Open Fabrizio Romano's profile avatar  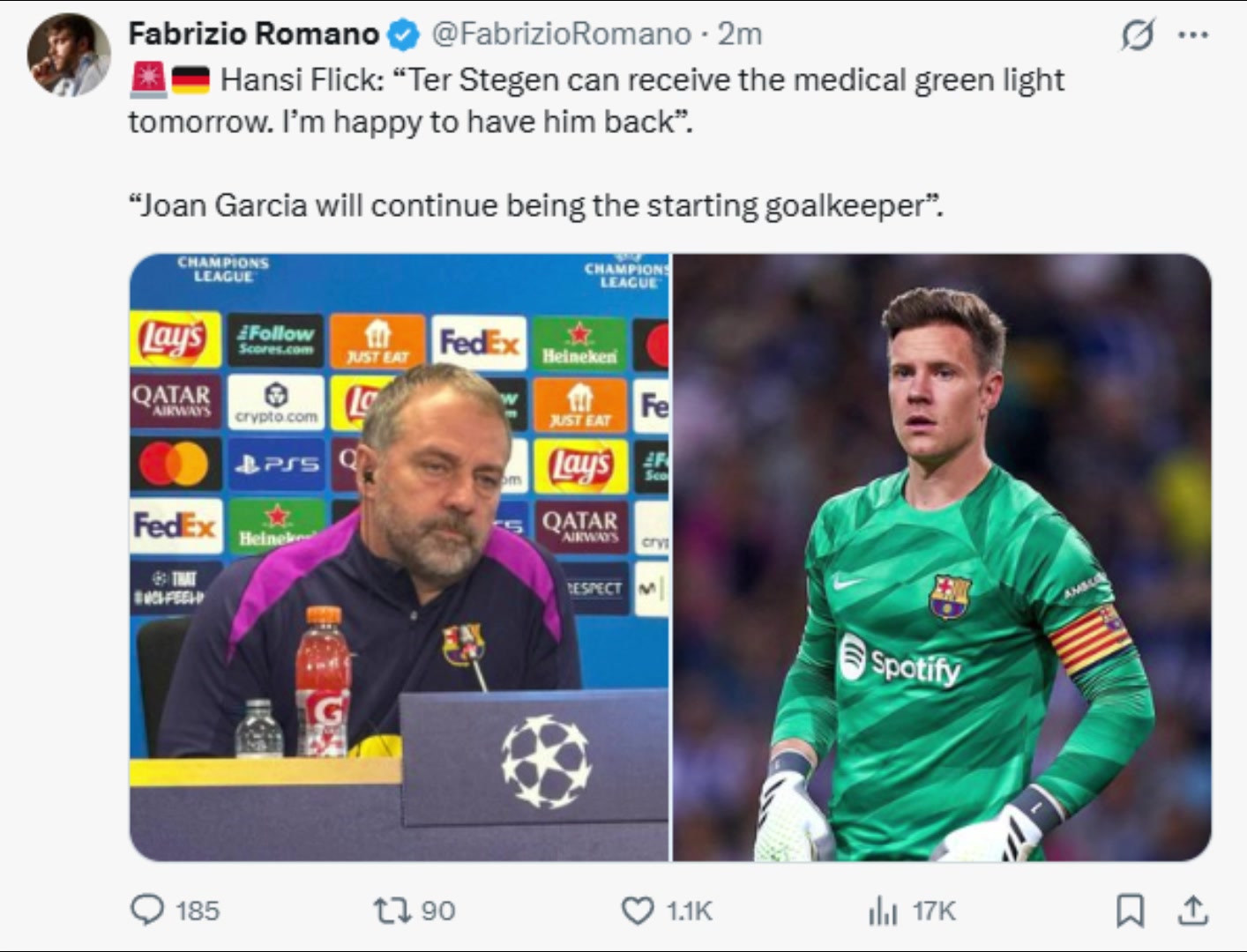coord(69,55)
